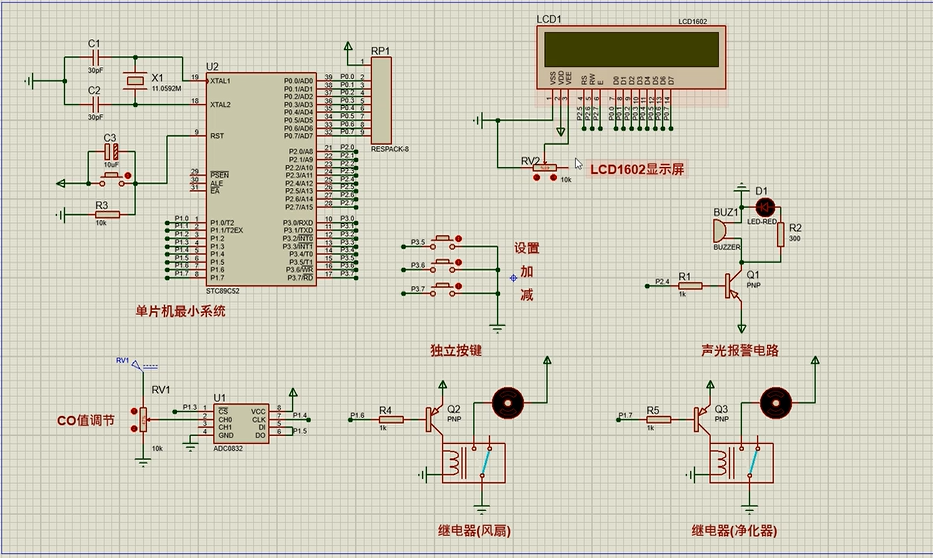The width and height of the screenshot is (933, 558).
Task: Click the RP1 RESPACK-8 resistor pack
Action: [380, 101]
